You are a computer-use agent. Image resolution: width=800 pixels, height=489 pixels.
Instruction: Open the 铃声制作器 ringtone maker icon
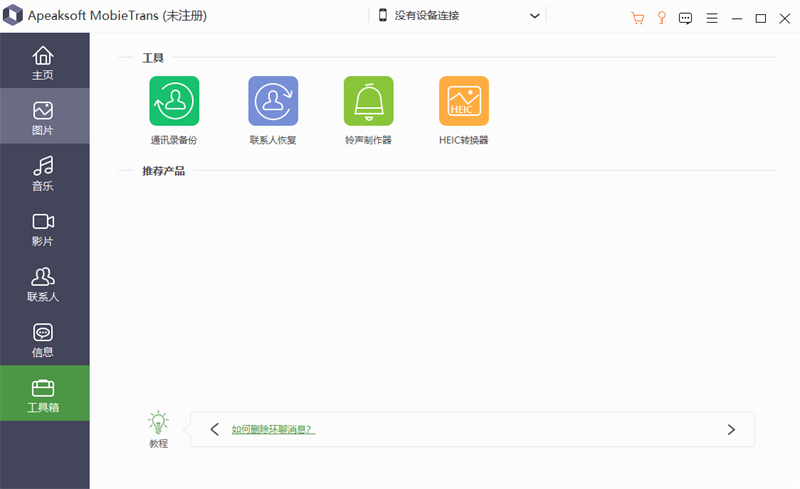coord(368,101)
